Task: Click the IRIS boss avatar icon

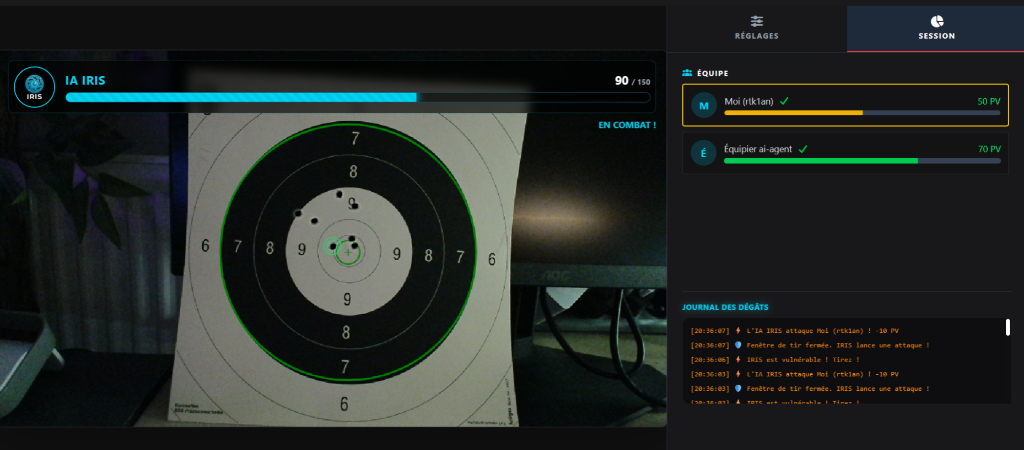Action: pos(34,86)
